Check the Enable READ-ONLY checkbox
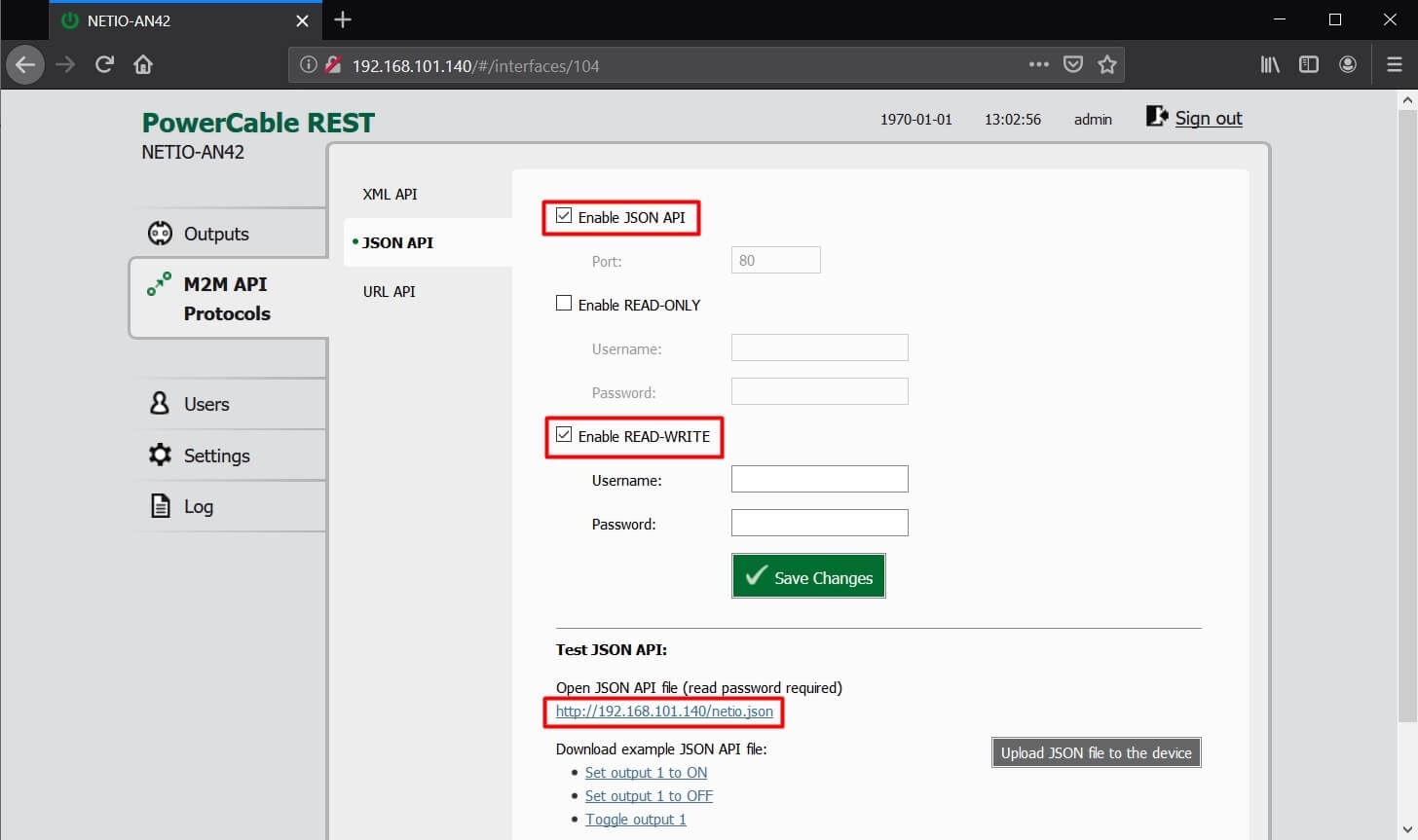Image resolution: width=1418 pixels, height=840 pixels. coord(564,304)
